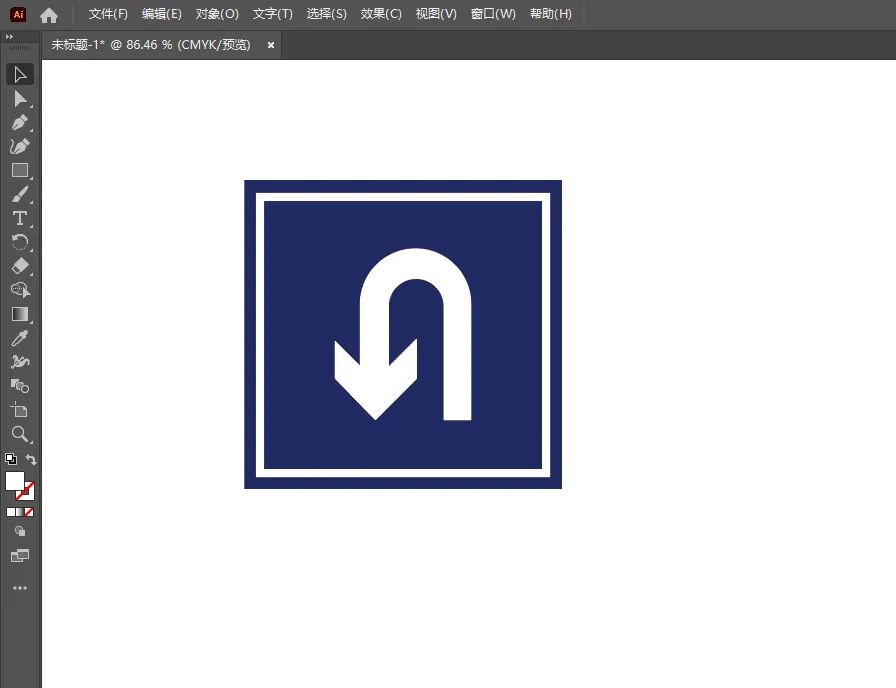Click the default fill and stroke icon
Viewport: 896px width, 688px height.
coord(11,459)
